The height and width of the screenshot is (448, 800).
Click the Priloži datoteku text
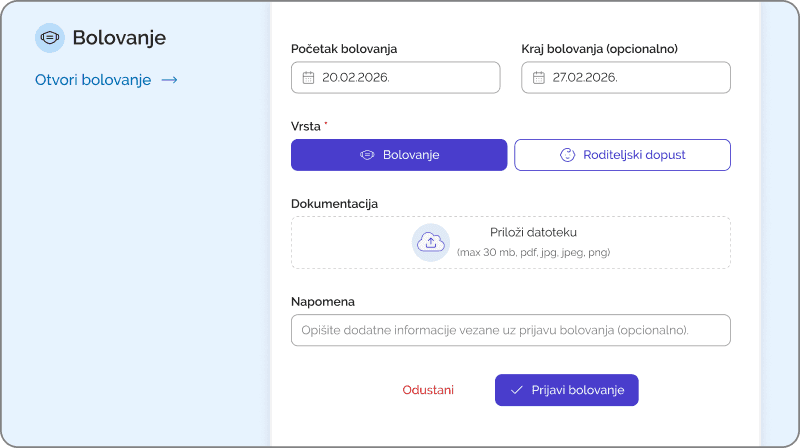click(x=533, y=233)
